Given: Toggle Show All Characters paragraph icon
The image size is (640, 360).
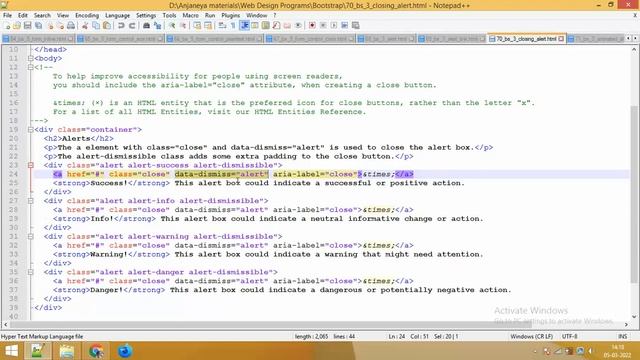Looking at the screenshot, I should point(233,26).
